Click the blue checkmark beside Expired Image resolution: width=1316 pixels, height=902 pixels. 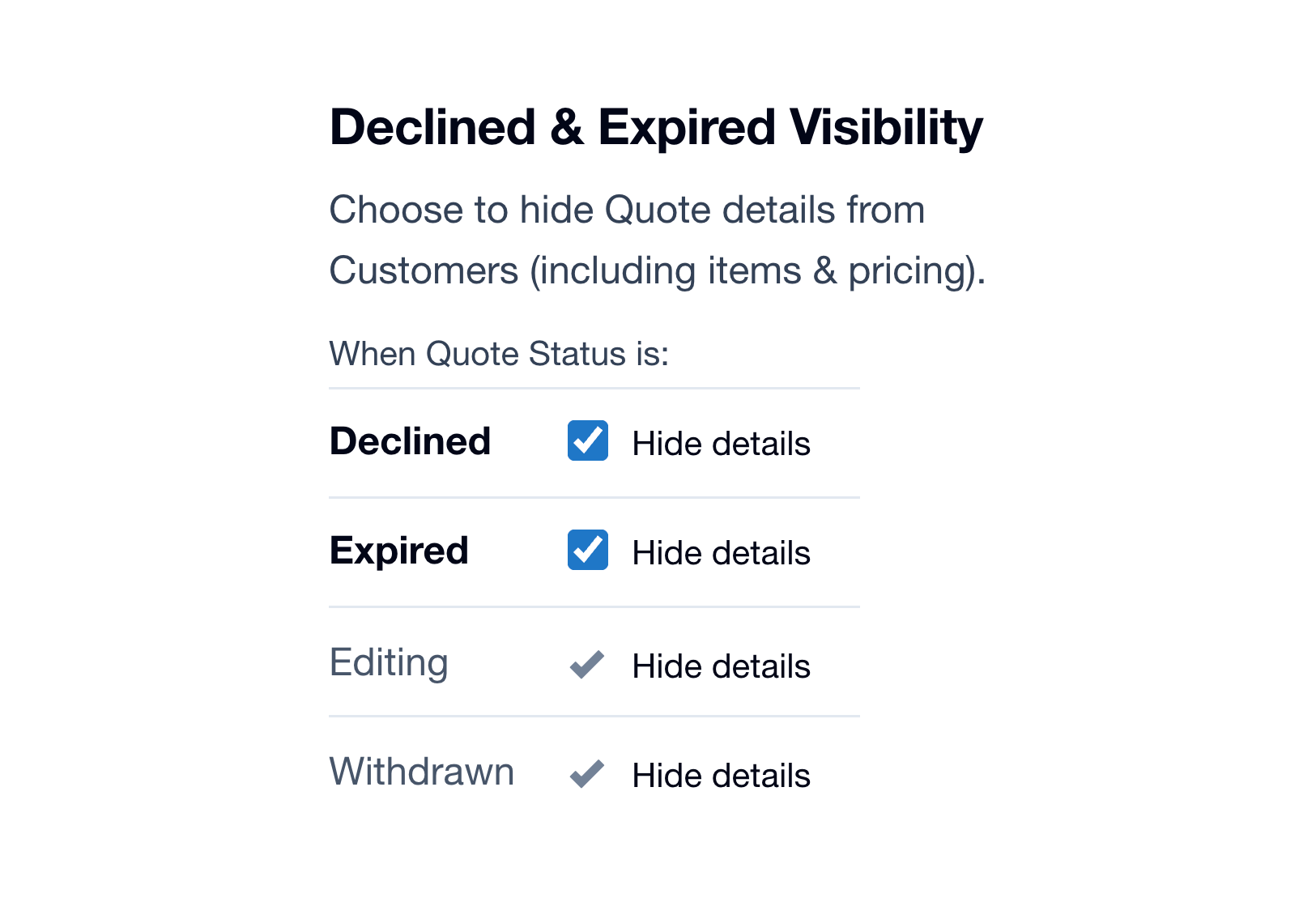587,551
